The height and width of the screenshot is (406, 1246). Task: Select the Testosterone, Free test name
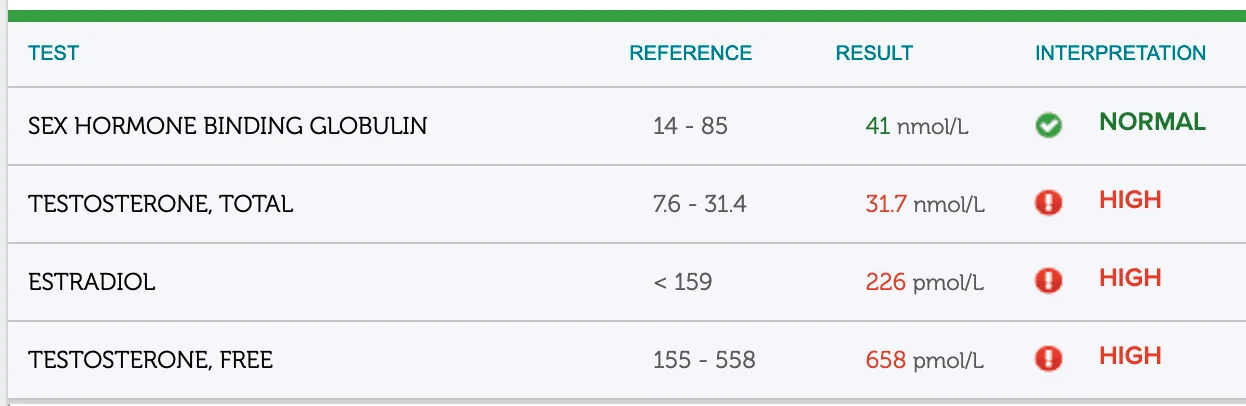(x=150, y=360)
